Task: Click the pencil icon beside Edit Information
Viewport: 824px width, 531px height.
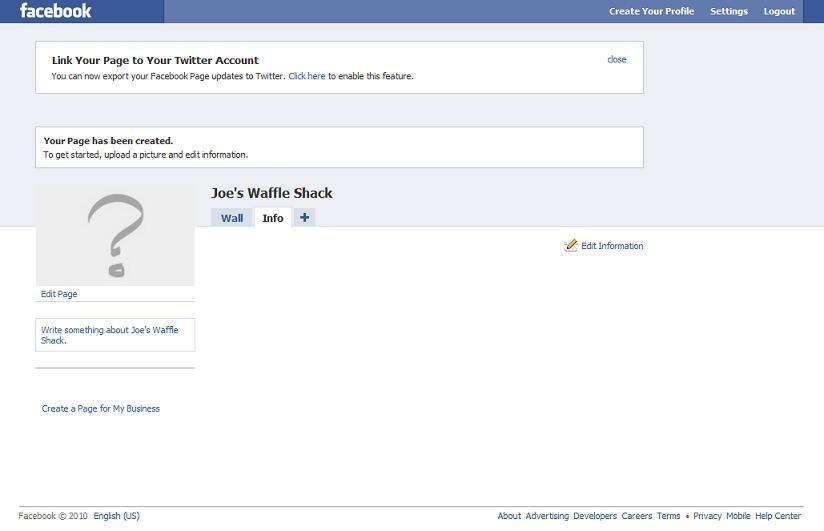Action: click(571, 245)
